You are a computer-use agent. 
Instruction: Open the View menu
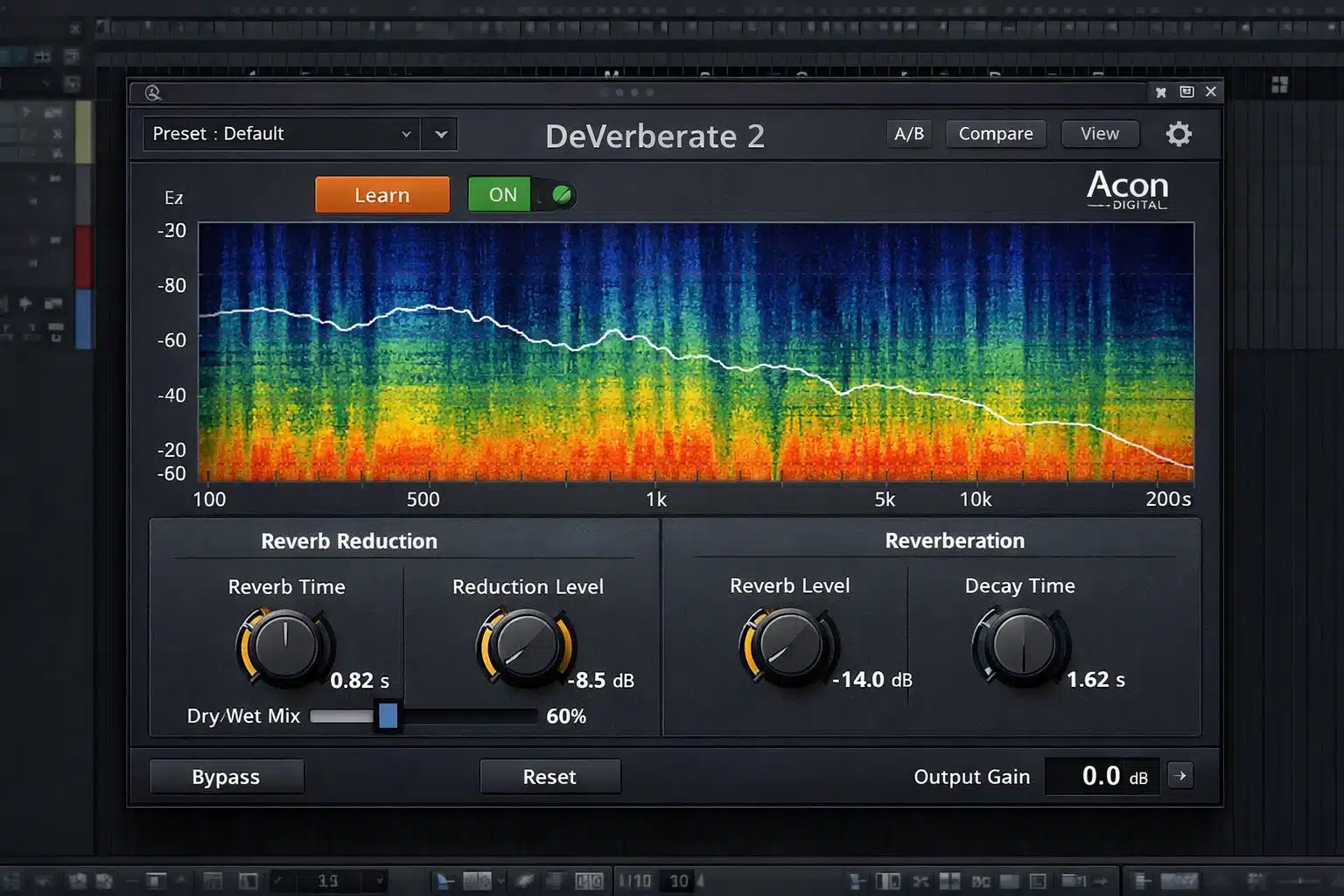1099,133
